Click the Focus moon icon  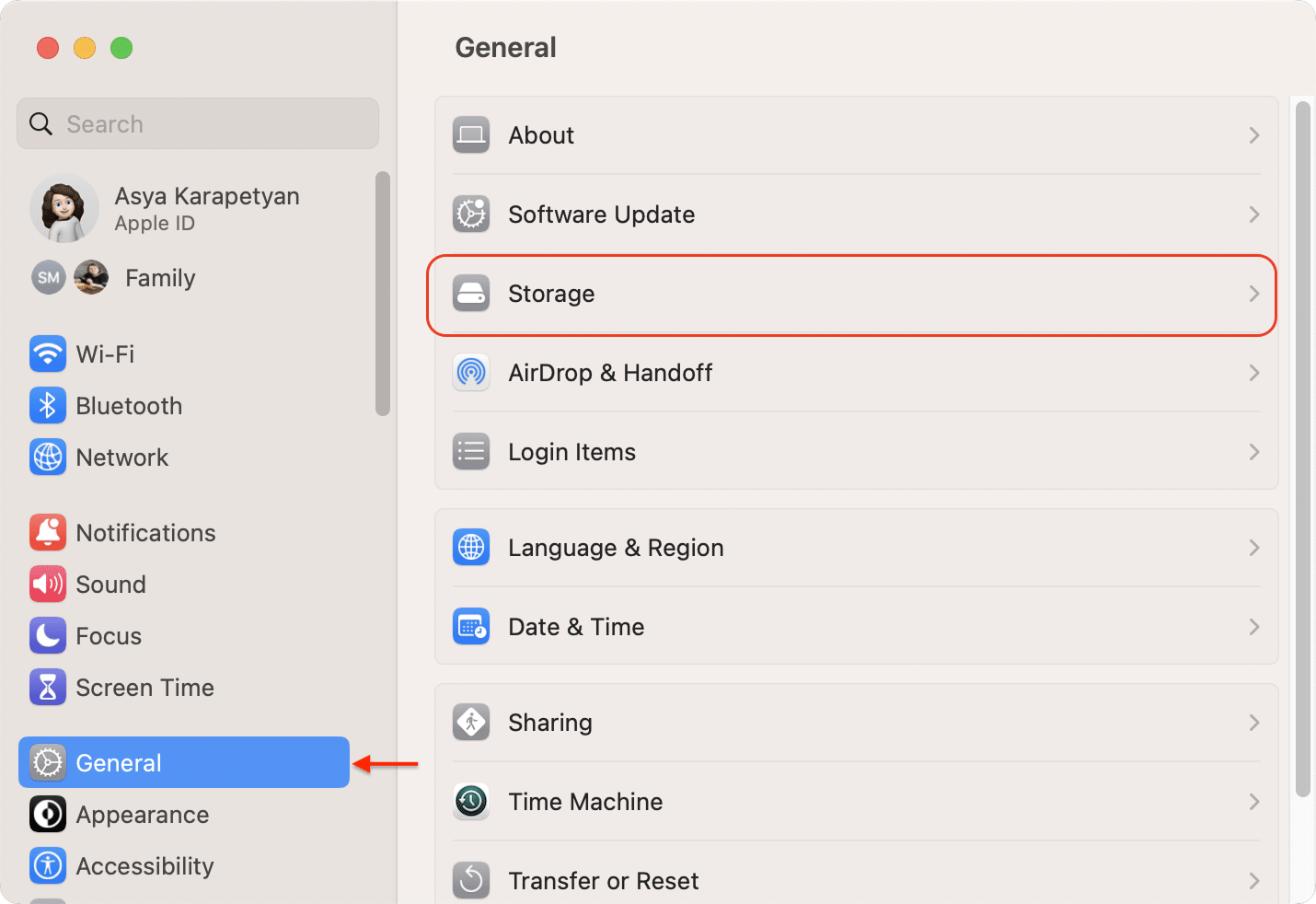coord(48,636)
